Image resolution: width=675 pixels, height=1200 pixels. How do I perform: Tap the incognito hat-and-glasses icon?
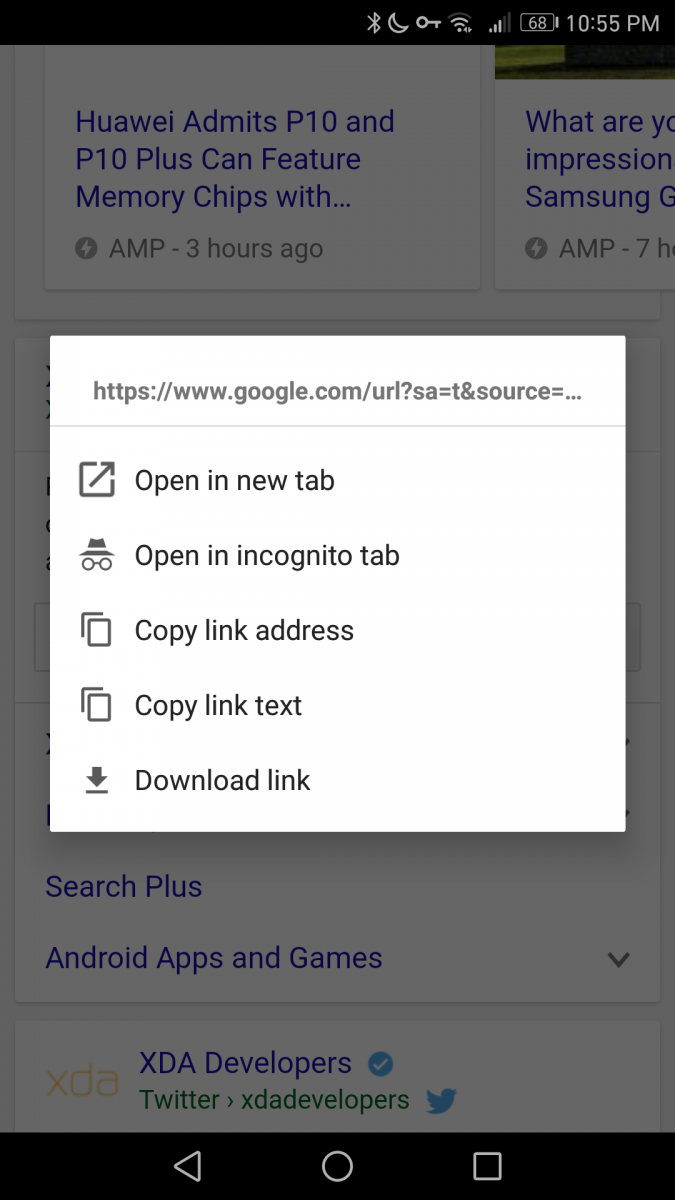pos(97,554)
